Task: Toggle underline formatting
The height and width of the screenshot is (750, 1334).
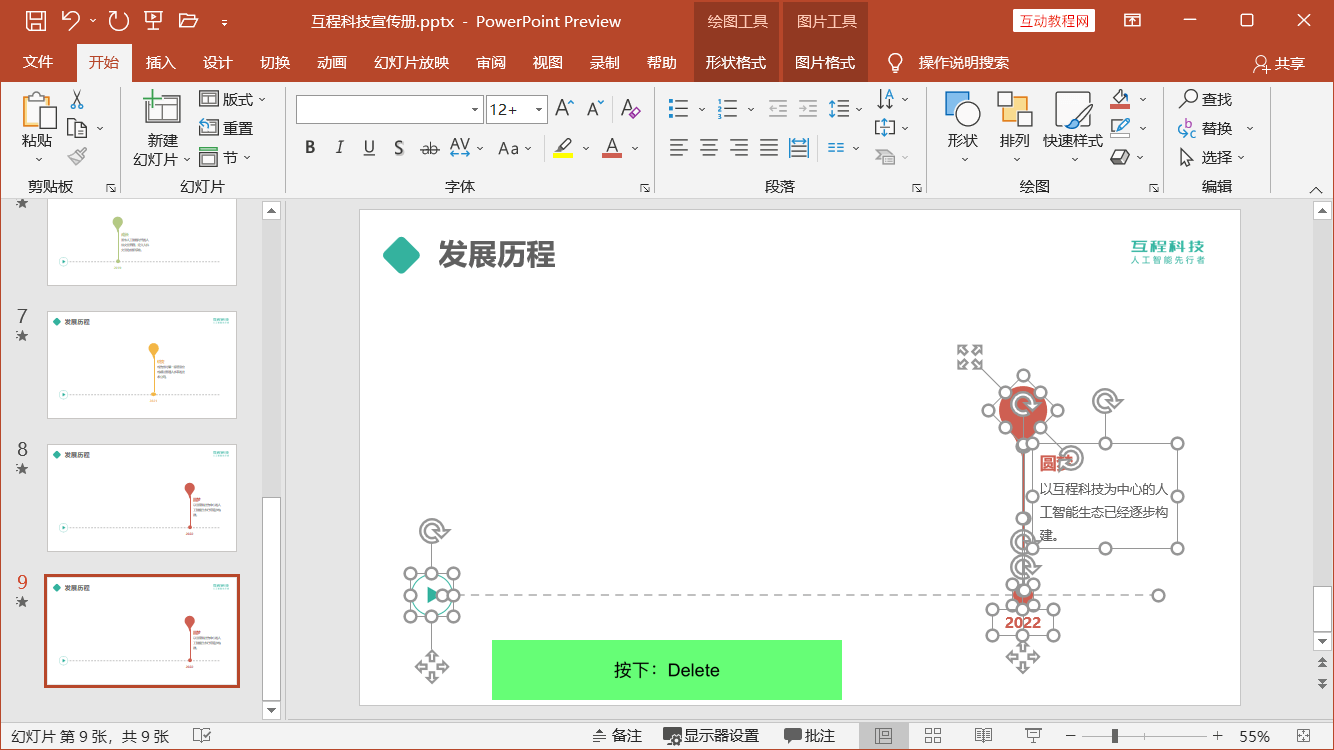Action: [x=369, y=148]
